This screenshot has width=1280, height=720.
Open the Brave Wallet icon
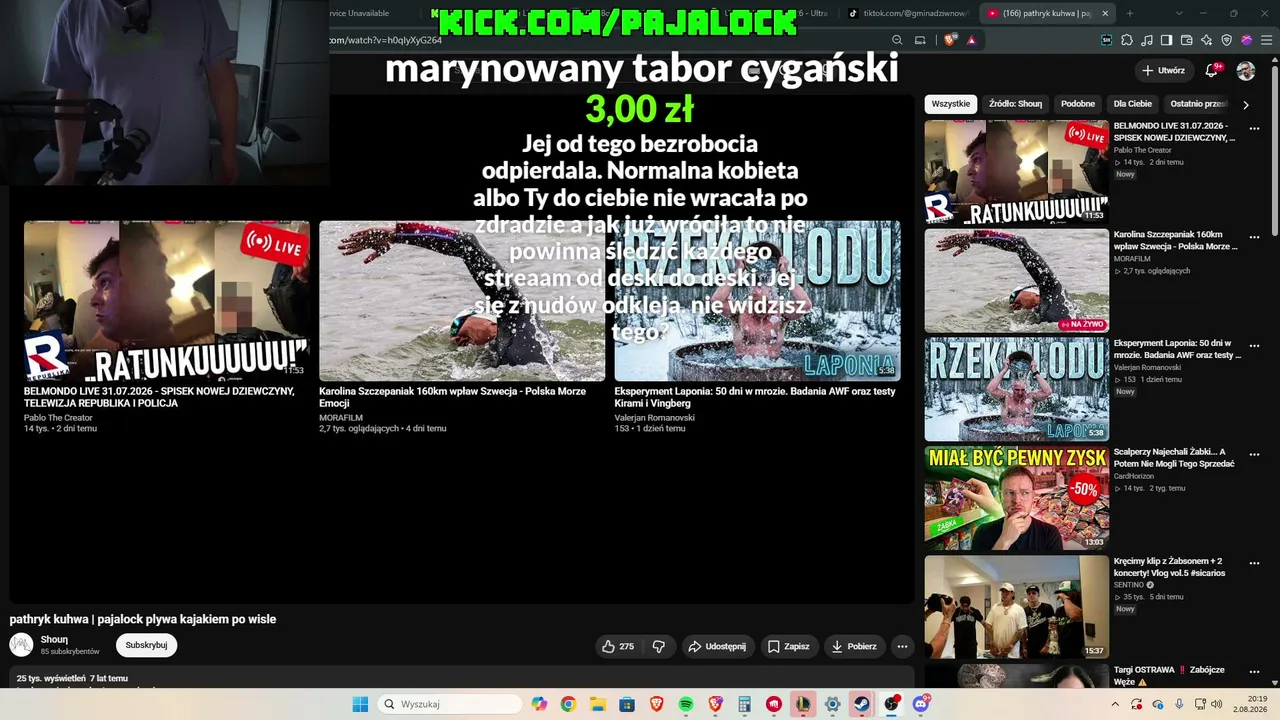pyautogui.click(x=1187, y=40)
